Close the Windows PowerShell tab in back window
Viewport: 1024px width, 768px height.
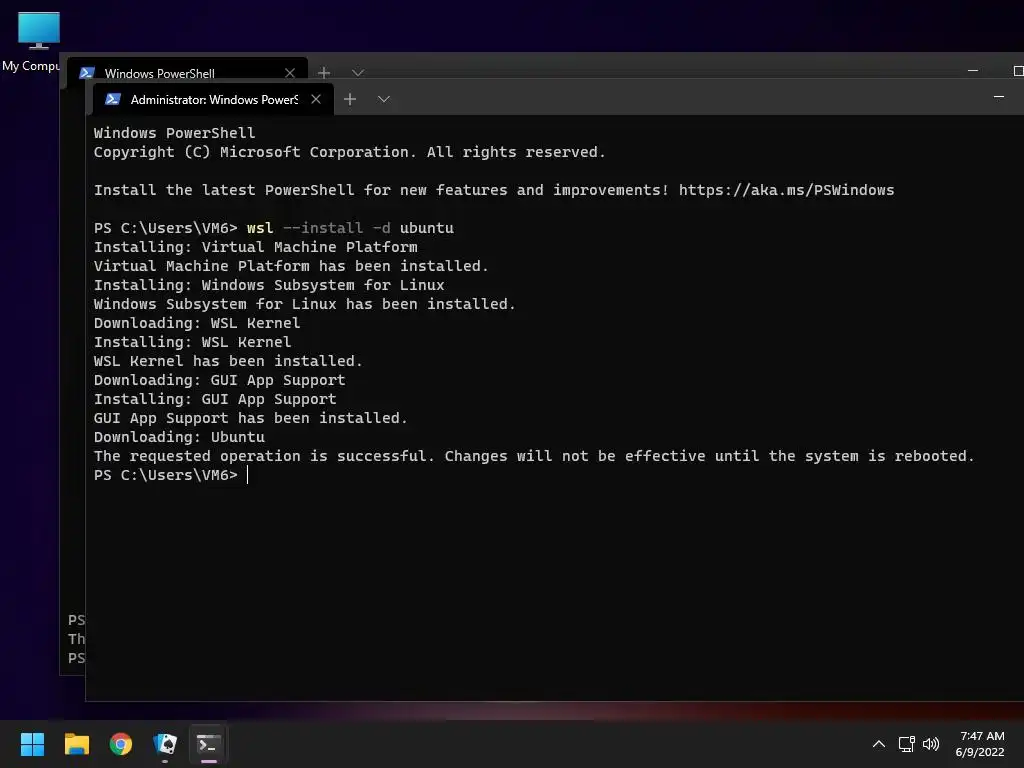click(290, 73)
